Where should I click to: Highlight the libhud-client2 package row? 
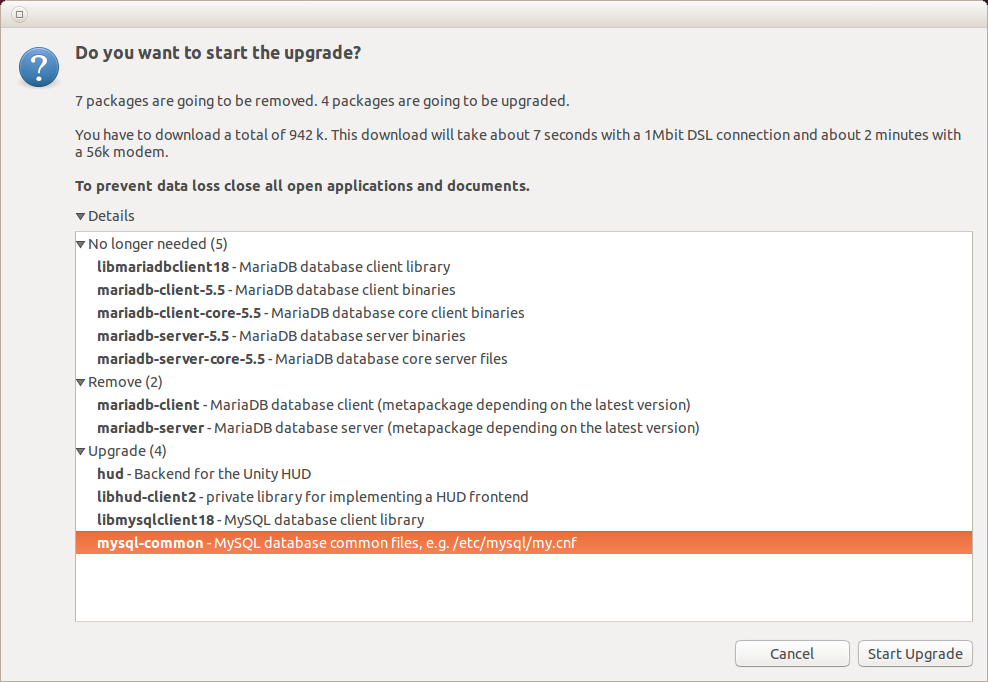coord(312,497)
